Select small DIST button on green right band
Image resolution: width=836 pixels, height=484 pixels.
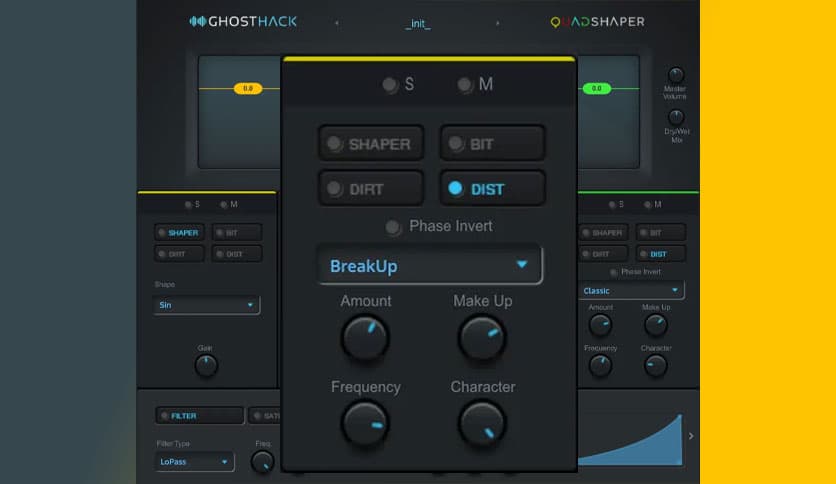[661, 254]
